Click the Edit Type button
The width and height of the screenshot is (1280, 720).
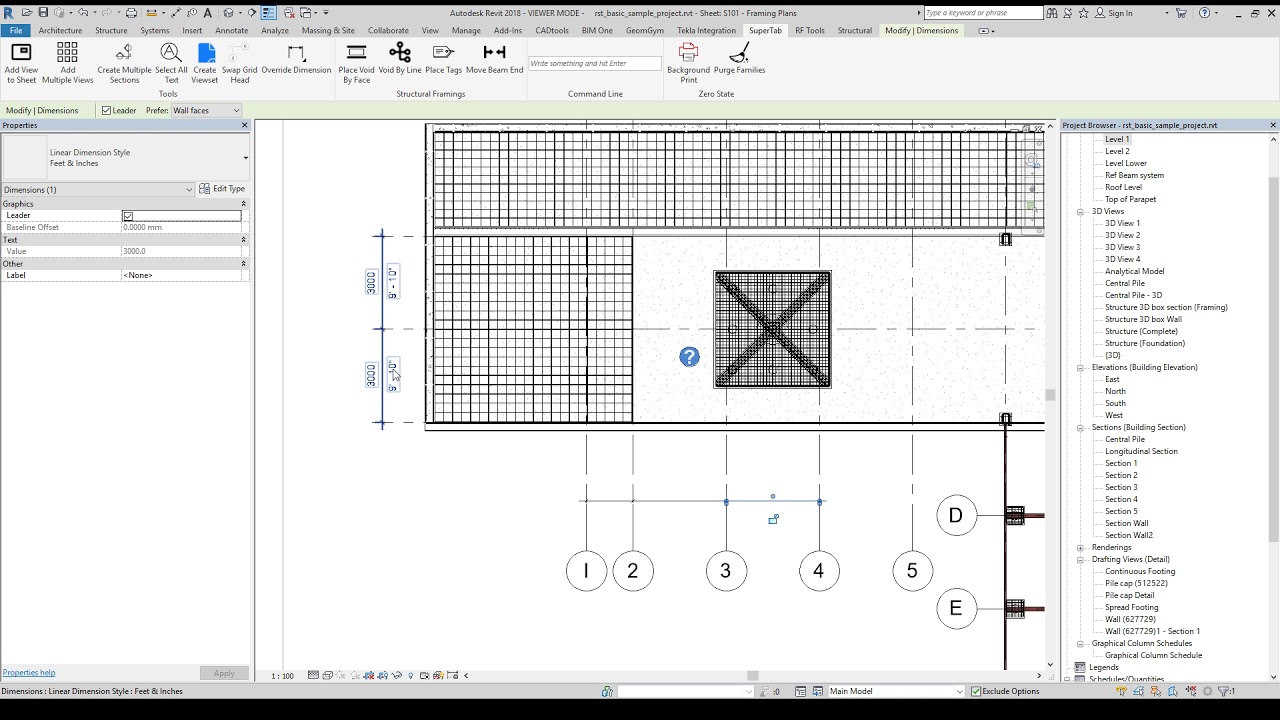[222, 189]
